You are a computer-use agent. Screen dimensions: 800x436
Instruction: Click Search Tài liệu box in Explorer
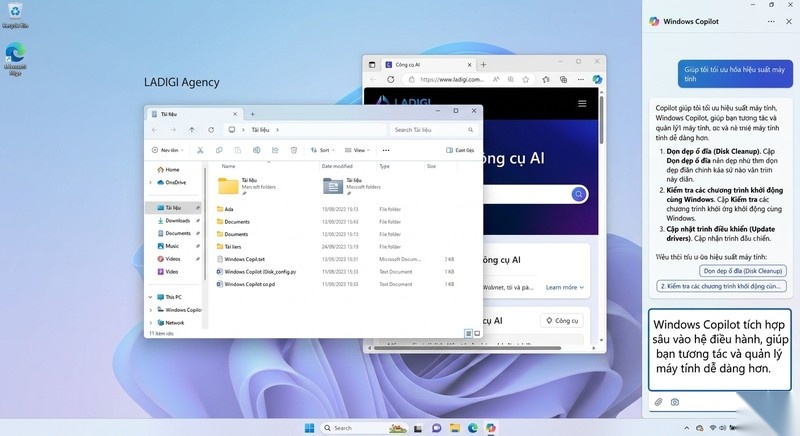coord(435,130)
